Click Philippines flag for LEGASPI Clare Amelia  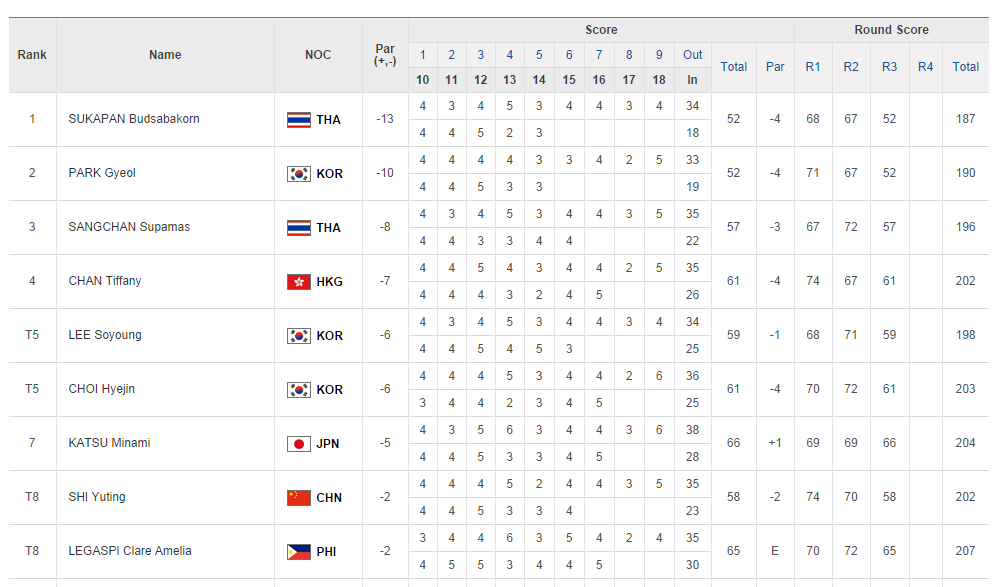(299, 552)
